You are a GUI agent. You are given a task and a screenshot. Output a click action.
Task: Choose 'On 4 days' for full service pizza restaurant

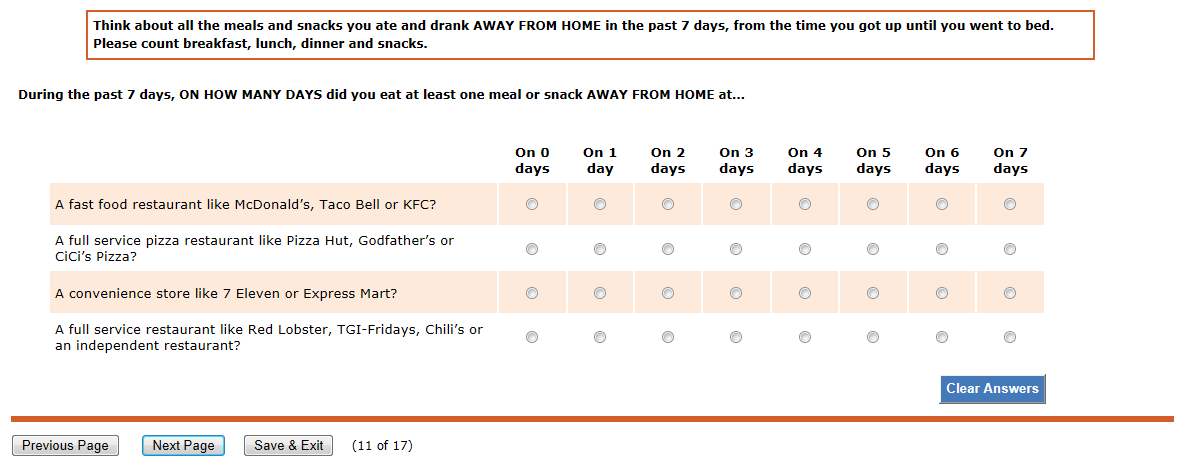[x=805, y=249]
